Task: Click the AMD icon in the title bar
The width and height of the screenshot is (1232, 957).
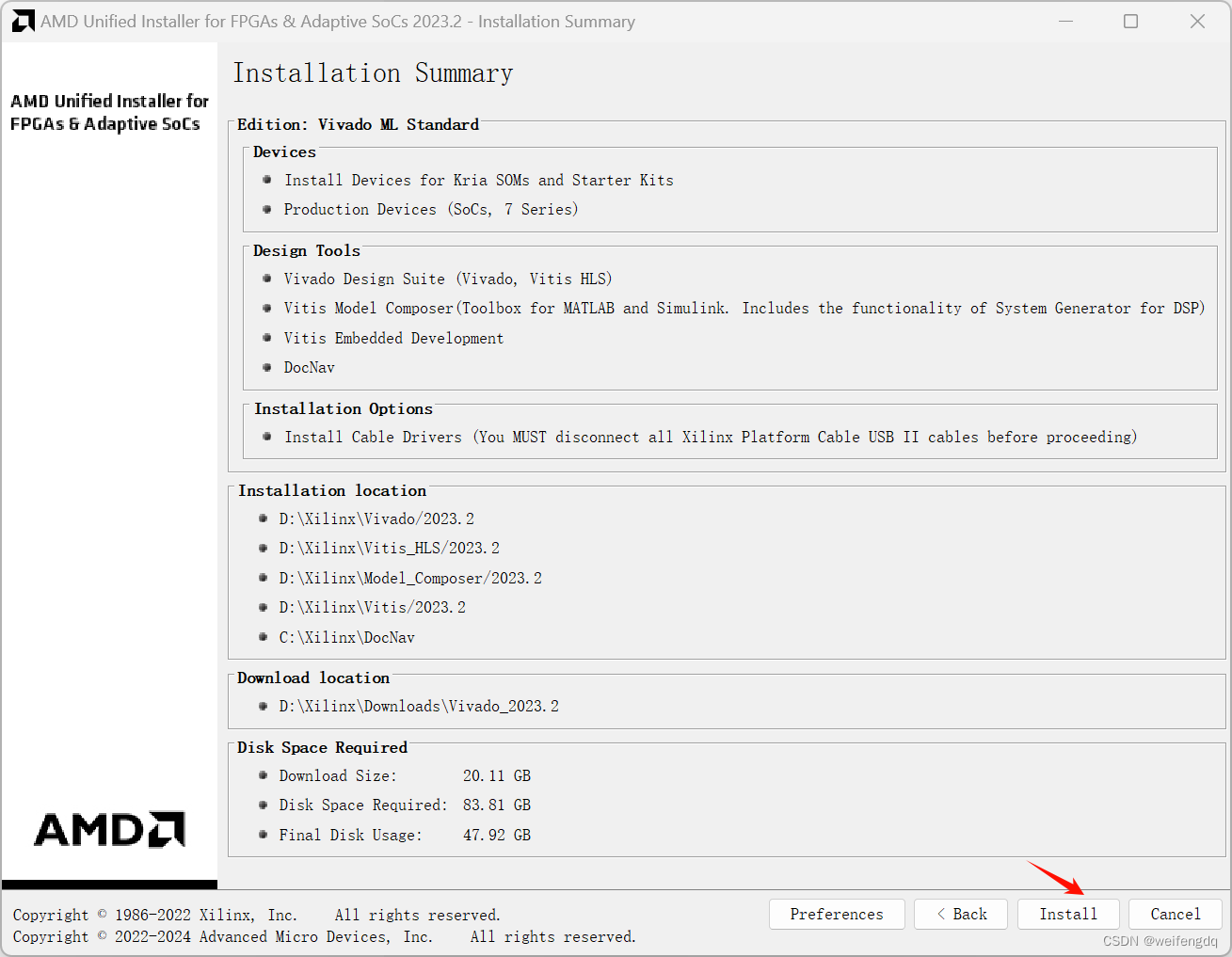Action: click(23, 21)
